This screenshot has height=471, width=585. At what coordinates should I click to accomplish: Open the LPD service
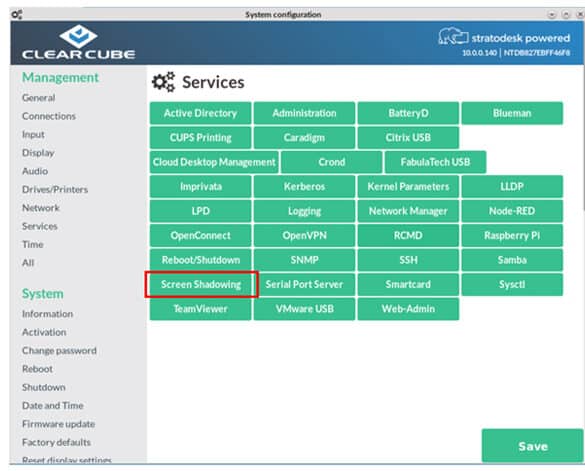[x=200, y=211]
